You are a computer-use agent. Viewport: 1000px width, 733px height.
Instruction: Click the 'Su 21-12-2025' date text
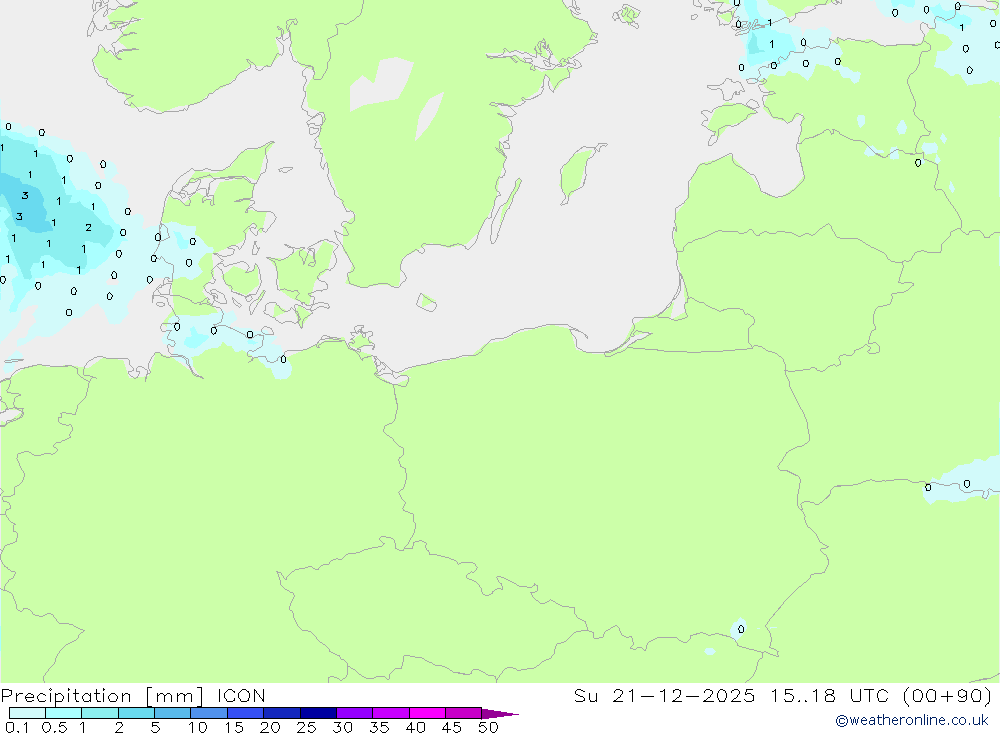pos(665,695)
